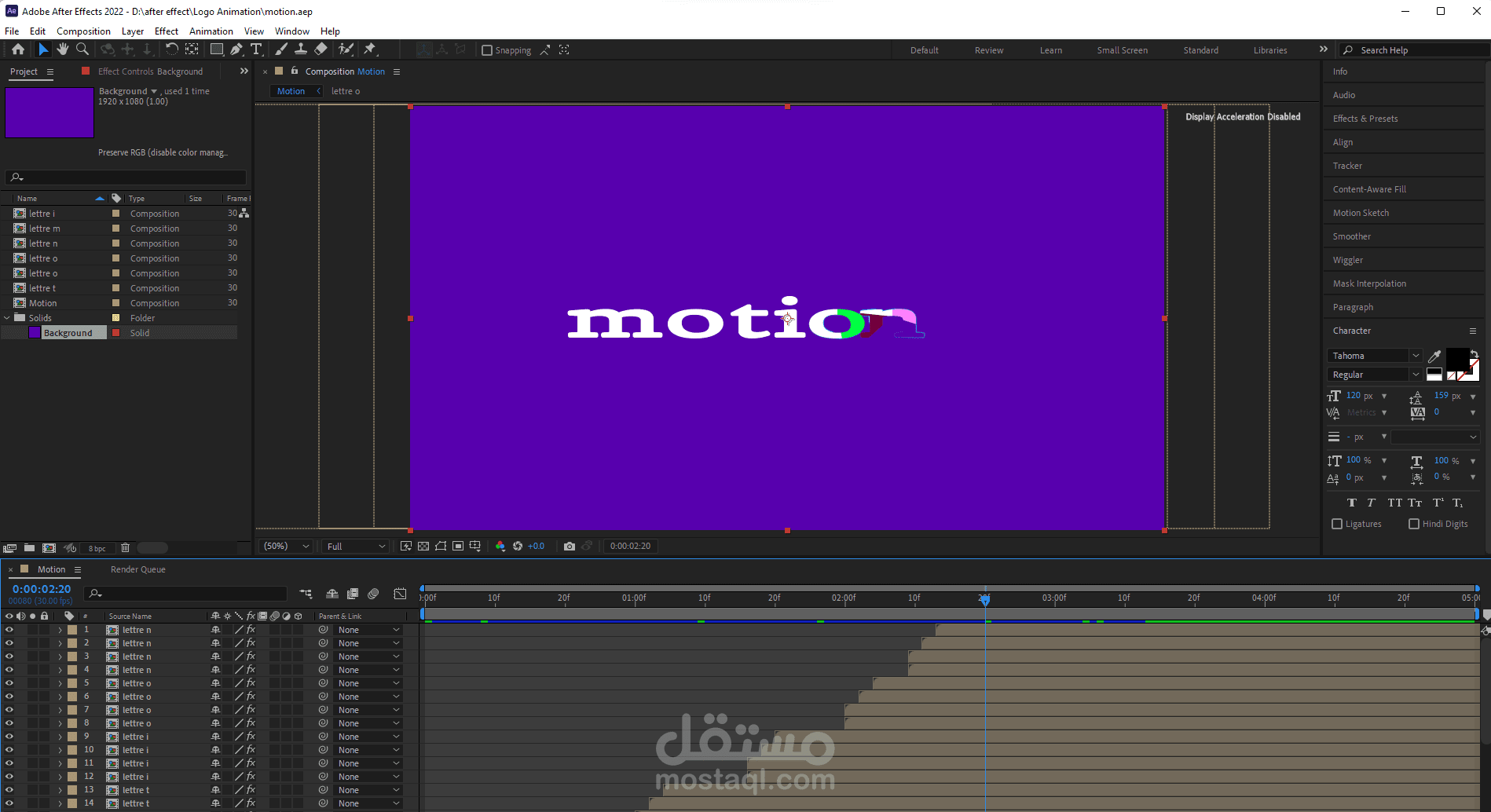Select the Puppet Pin tool

click(x=370, y=49)
